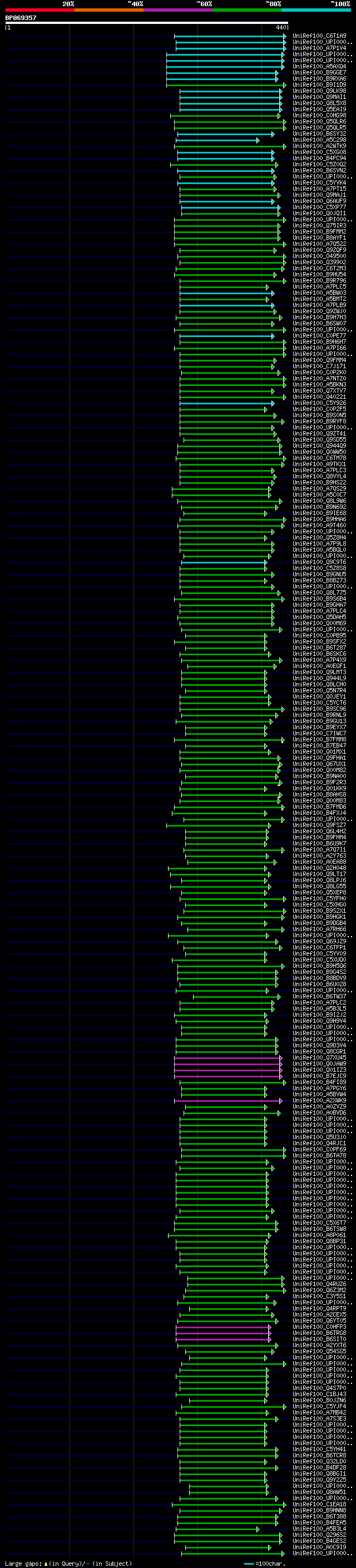Image resolution: width=356 pixels, height=1568 pixels.
Task: Click hit label UniRef100_Q0JAW9
Action: pyautogui.click(x=319, y=1064)
